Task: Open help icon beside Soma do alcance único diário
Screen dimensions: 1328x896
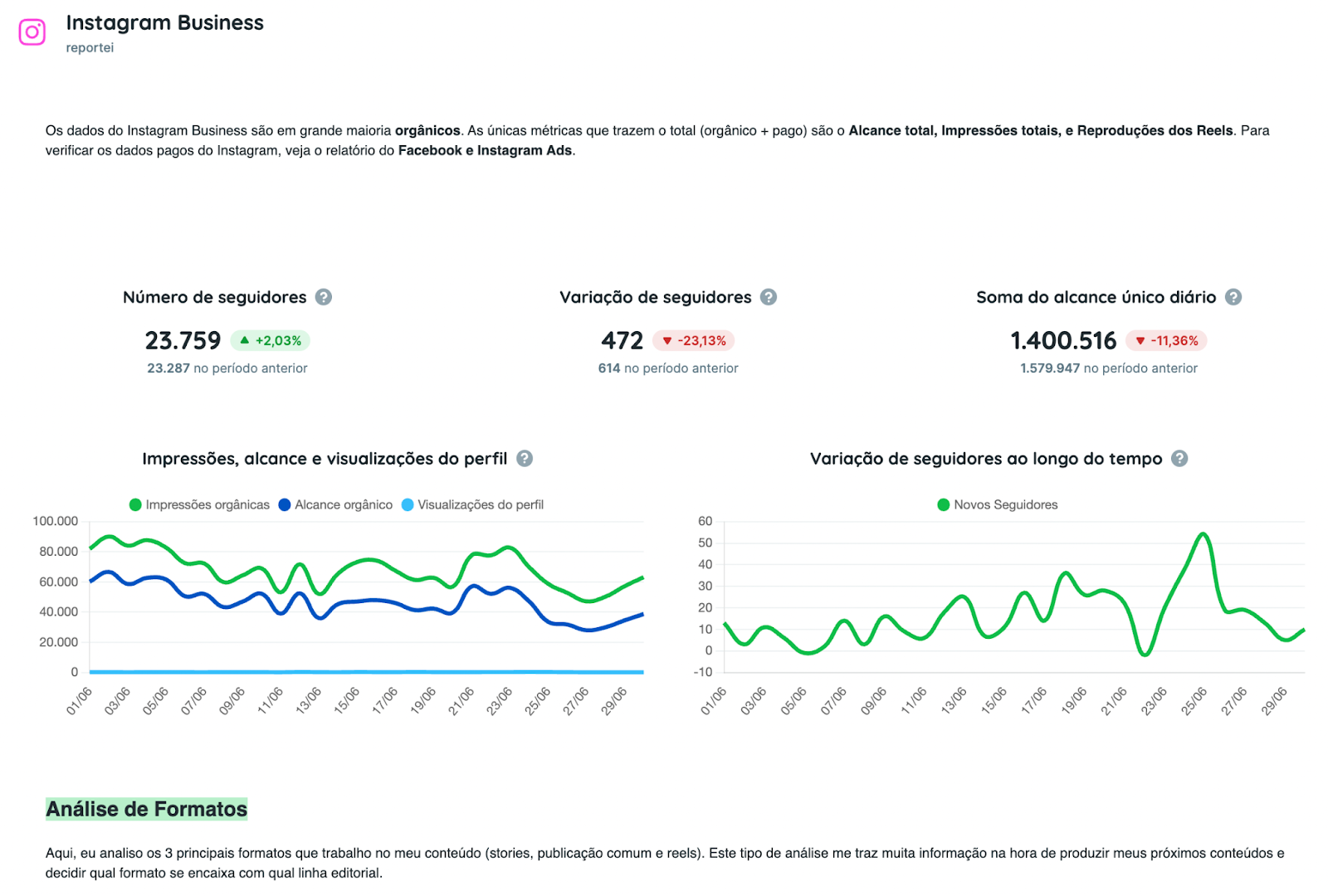Action: point(1233,297)
